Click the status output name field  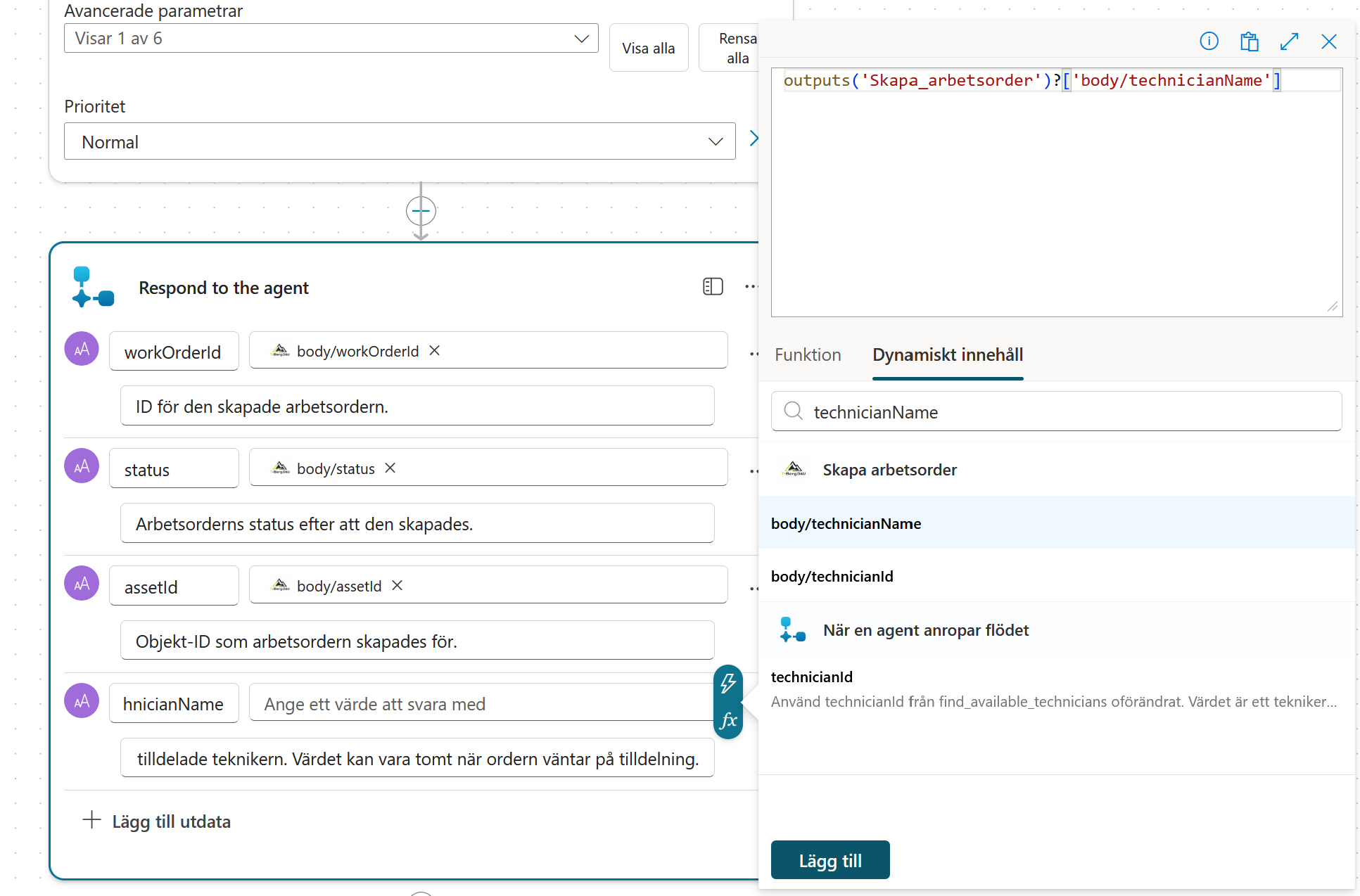[174, 468]
